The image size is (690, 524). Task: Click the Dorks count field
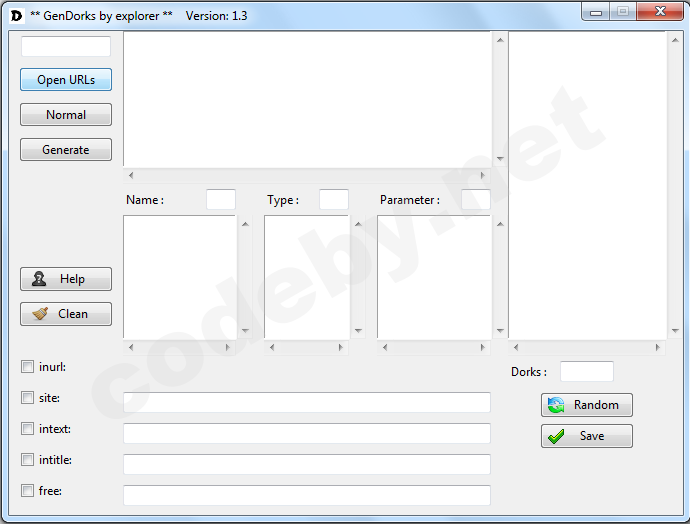pos(587,372)
